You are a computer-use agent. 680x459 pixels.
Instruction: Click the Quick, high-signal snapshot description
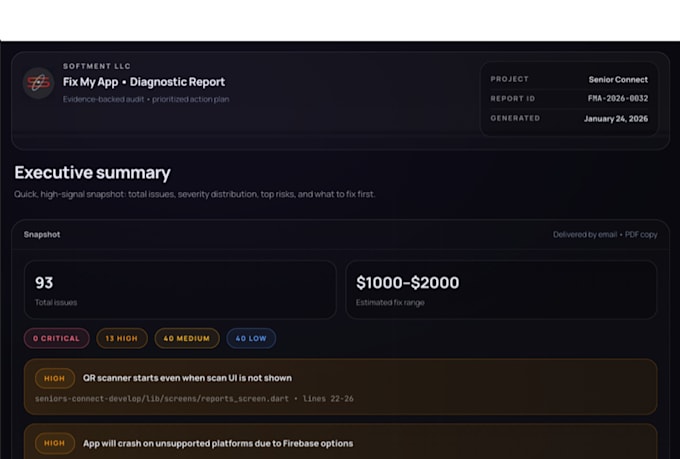point(195,194)
